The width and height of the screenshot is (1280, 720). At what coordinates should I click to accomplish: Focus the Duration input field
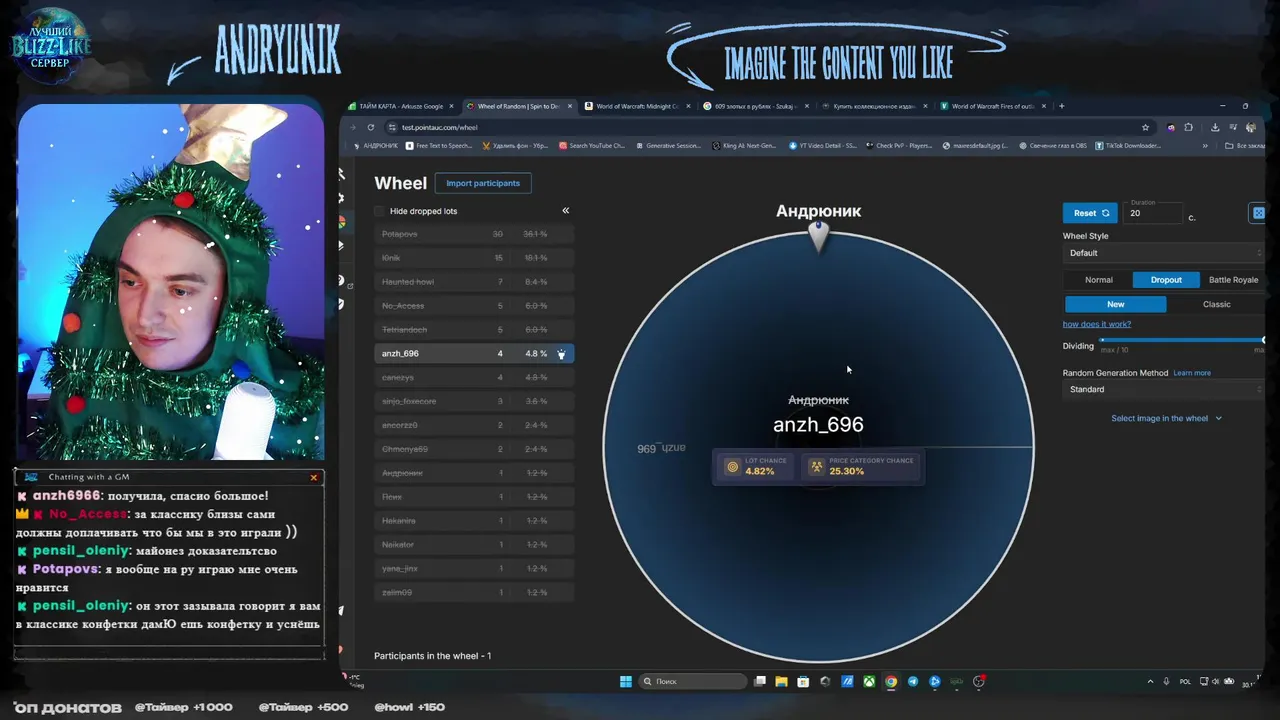1153,213
